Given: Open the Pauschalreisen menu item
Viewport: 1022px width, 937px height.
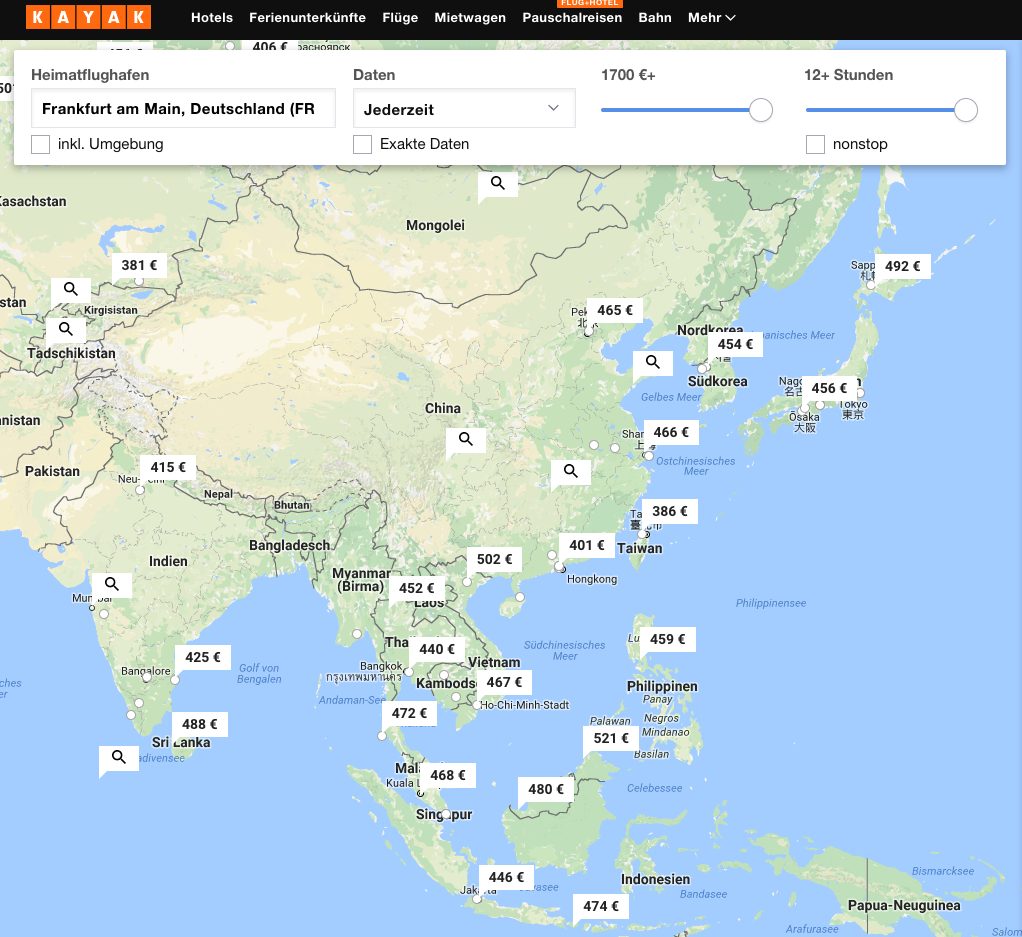Looking at the screenshot, I should pyautogui.click(x=572, y=18).
